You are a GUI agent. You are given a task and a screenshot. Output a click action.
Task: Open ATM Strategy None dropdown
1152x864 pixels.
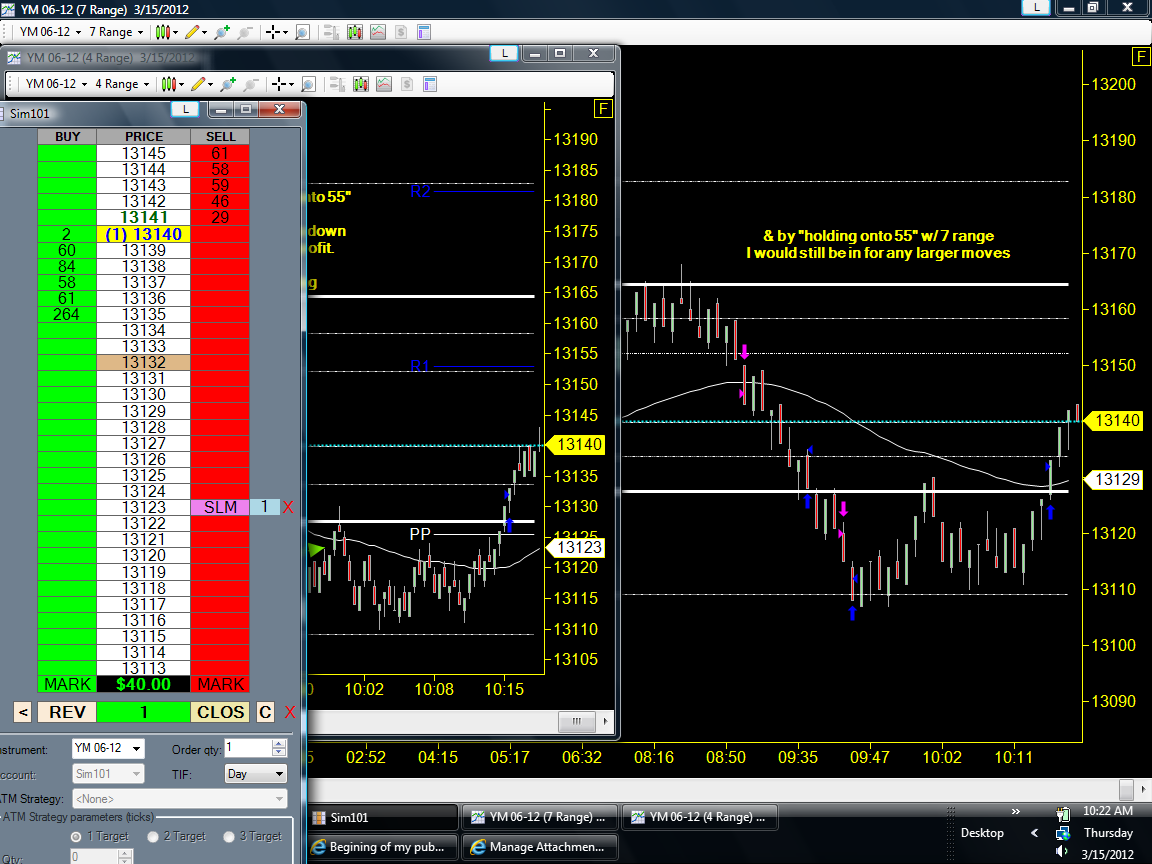(179, 799)
